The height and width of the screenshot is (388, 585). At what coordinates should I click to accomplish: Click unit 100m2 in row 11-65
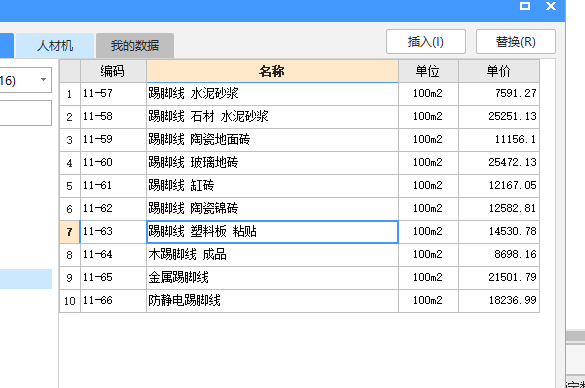pos(428,278)
